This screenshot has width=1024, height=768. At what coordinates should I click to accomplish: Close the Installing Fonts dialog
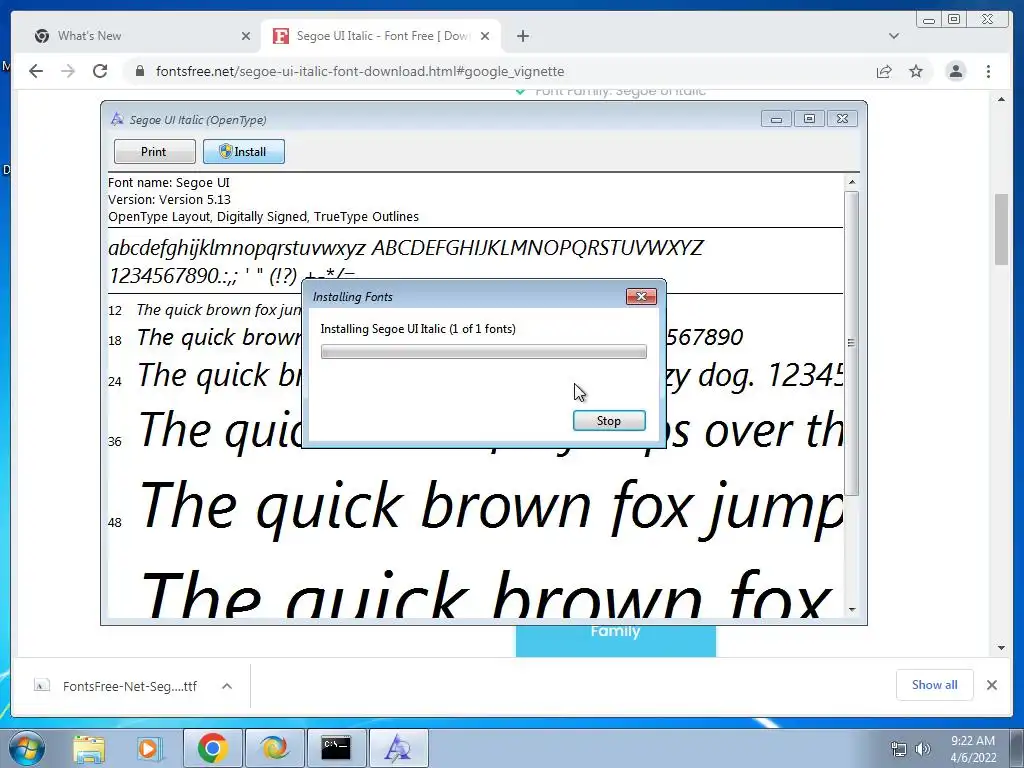641,296
